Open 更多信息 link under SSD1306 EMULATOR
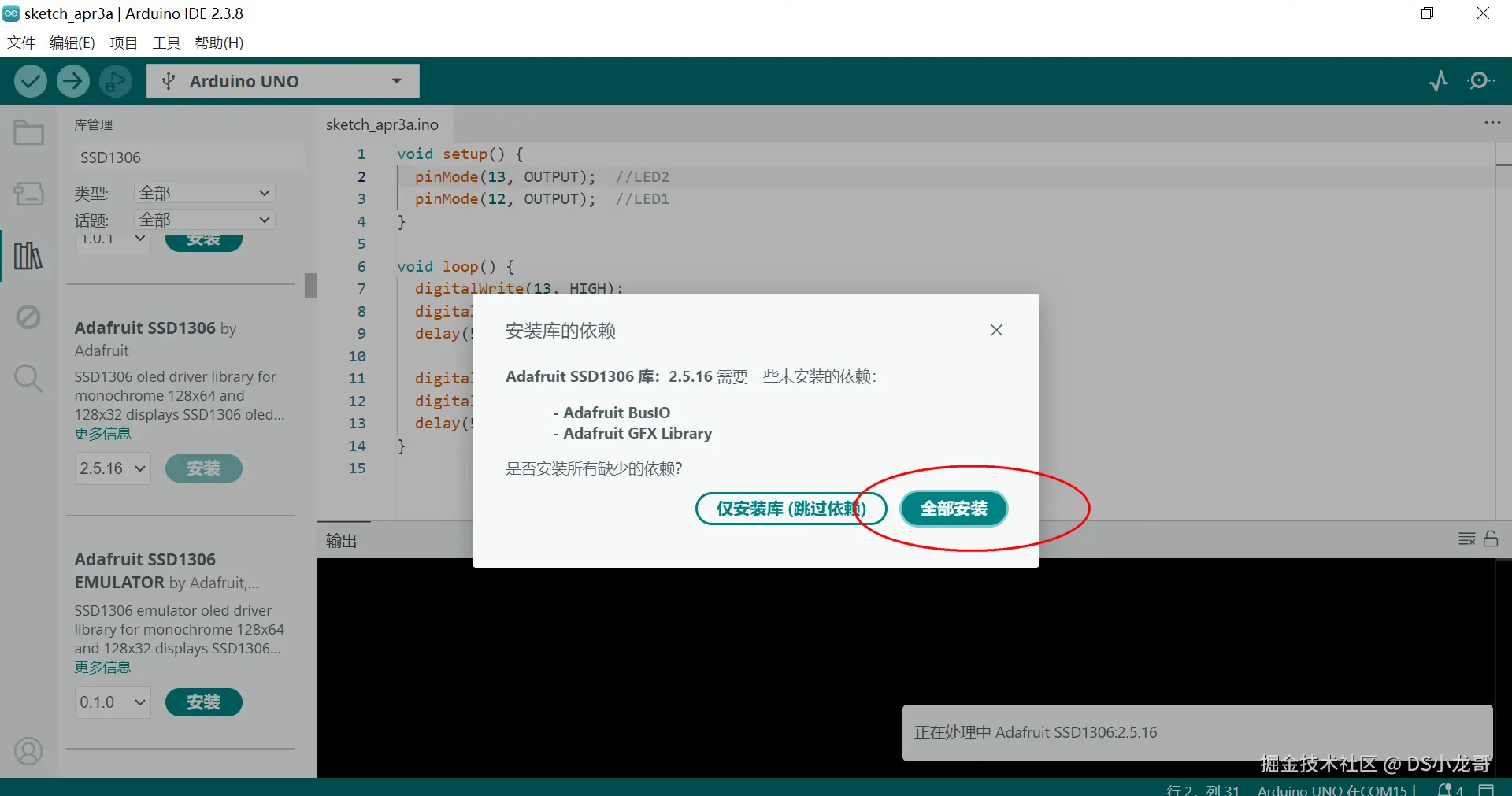This screenshot has height=796, width=1512. coord(102,668)
